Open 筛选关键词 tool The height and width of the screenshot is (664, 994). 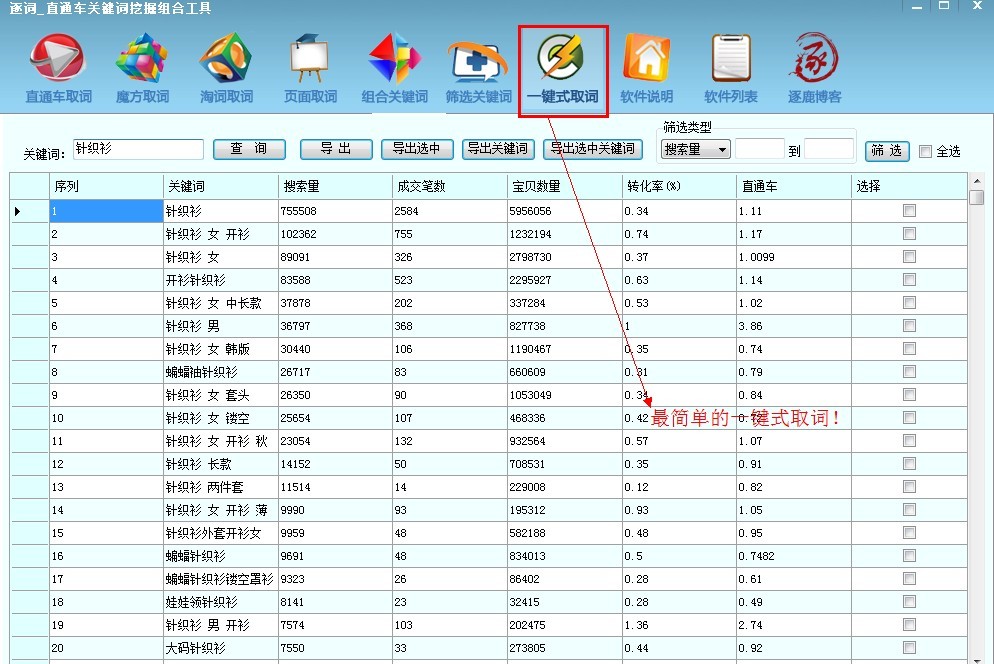point(479,68)
